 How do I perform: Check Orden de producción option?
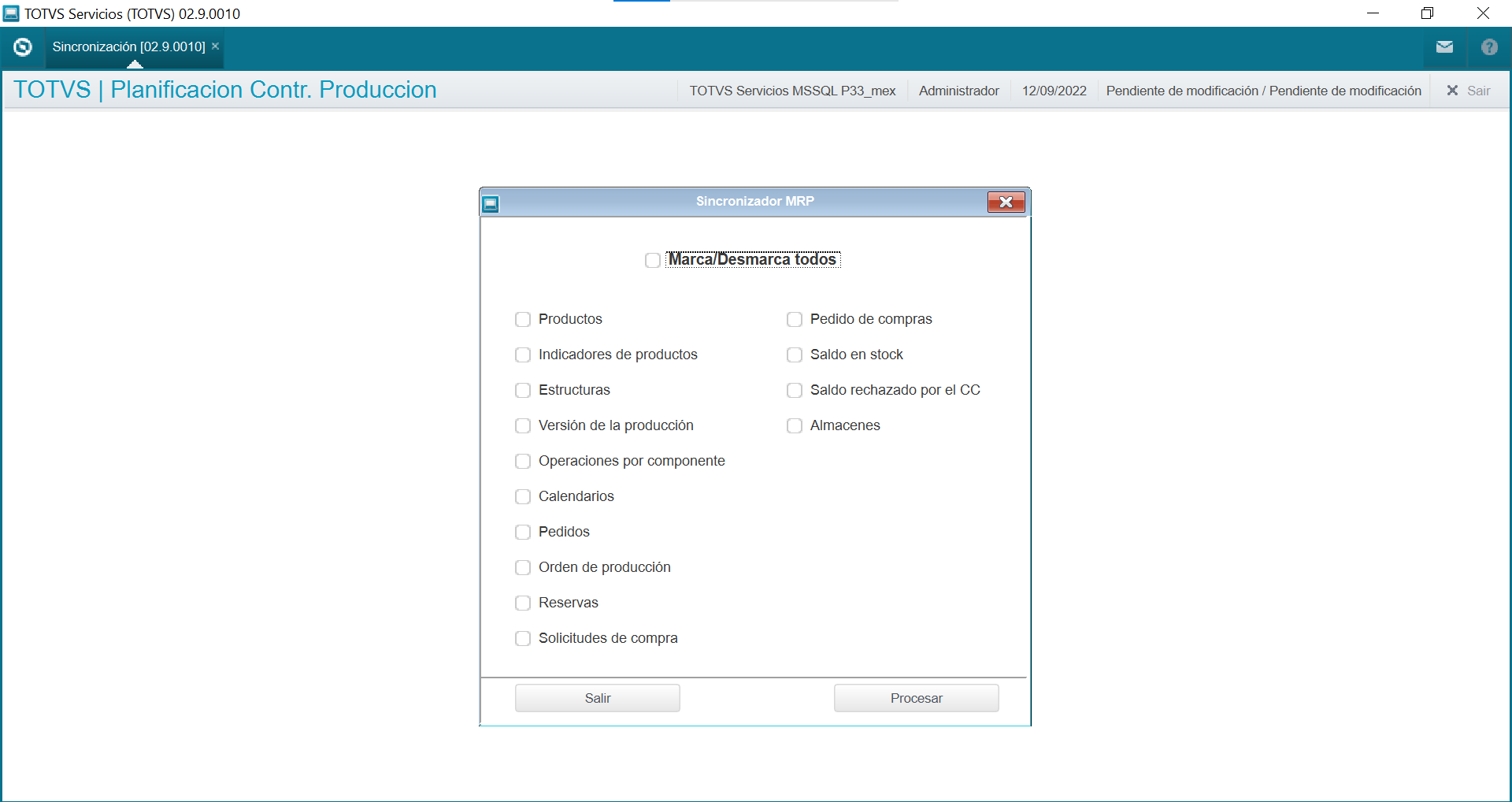pyautogui.click(x=523, y=567)
